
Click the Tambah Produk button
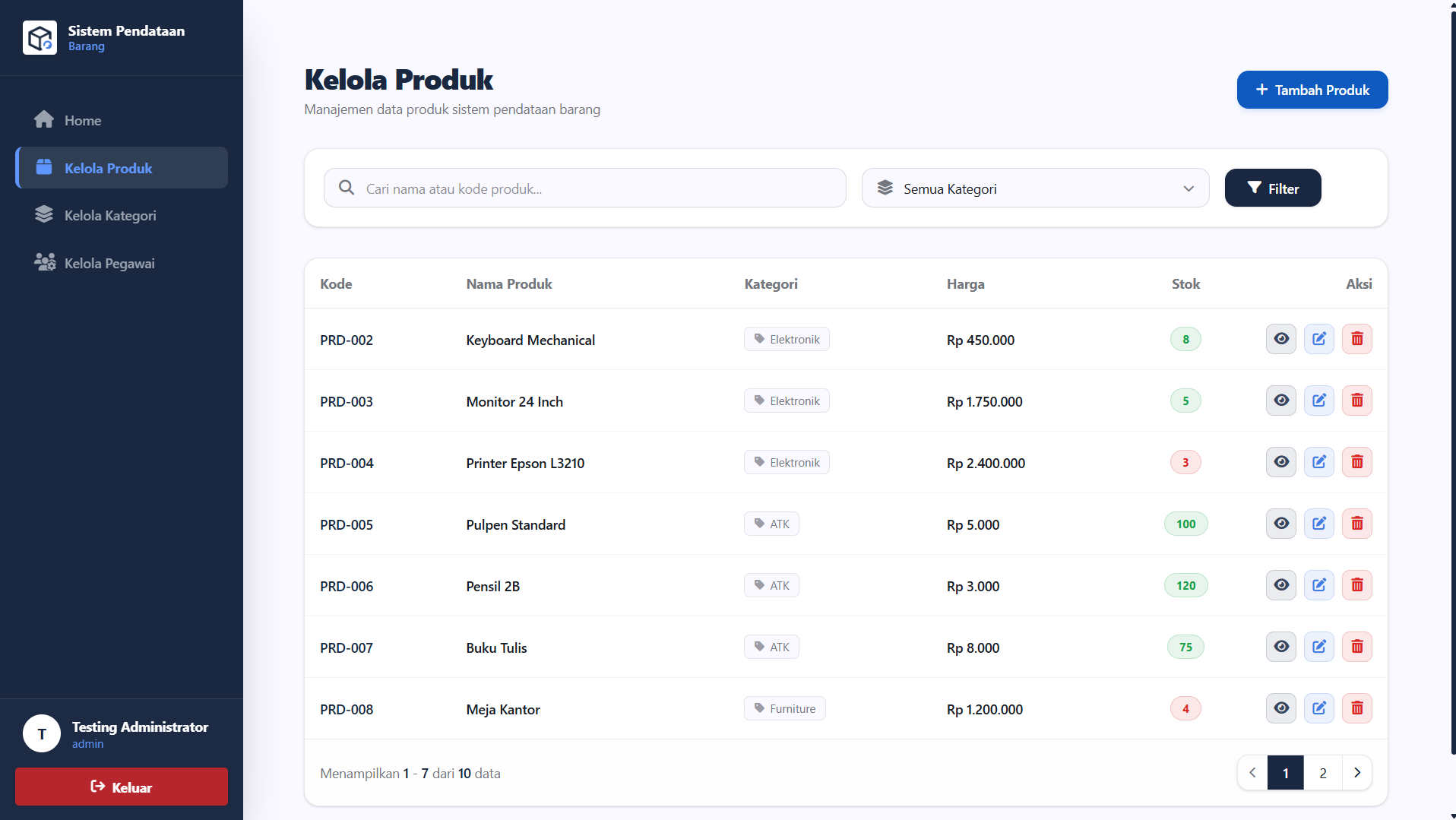tap(1312, 90)
